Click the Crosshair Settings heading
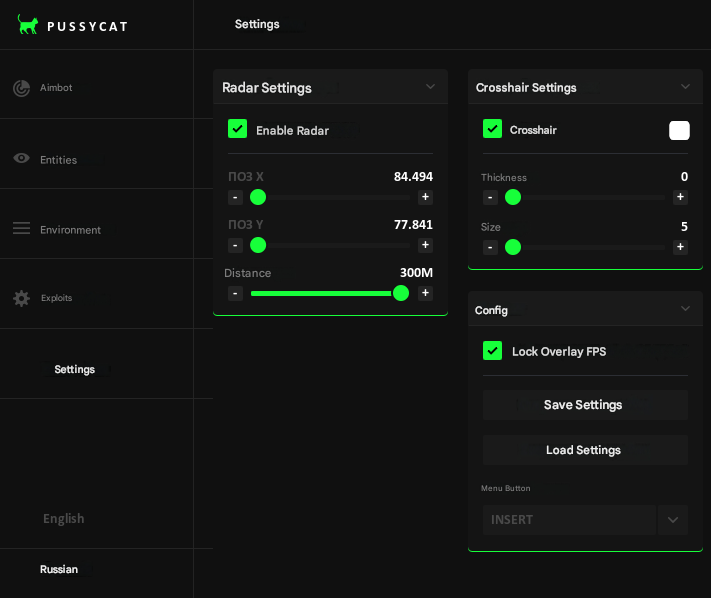The image size is (711, 598). pyautogui.click(x=526, y=88)
